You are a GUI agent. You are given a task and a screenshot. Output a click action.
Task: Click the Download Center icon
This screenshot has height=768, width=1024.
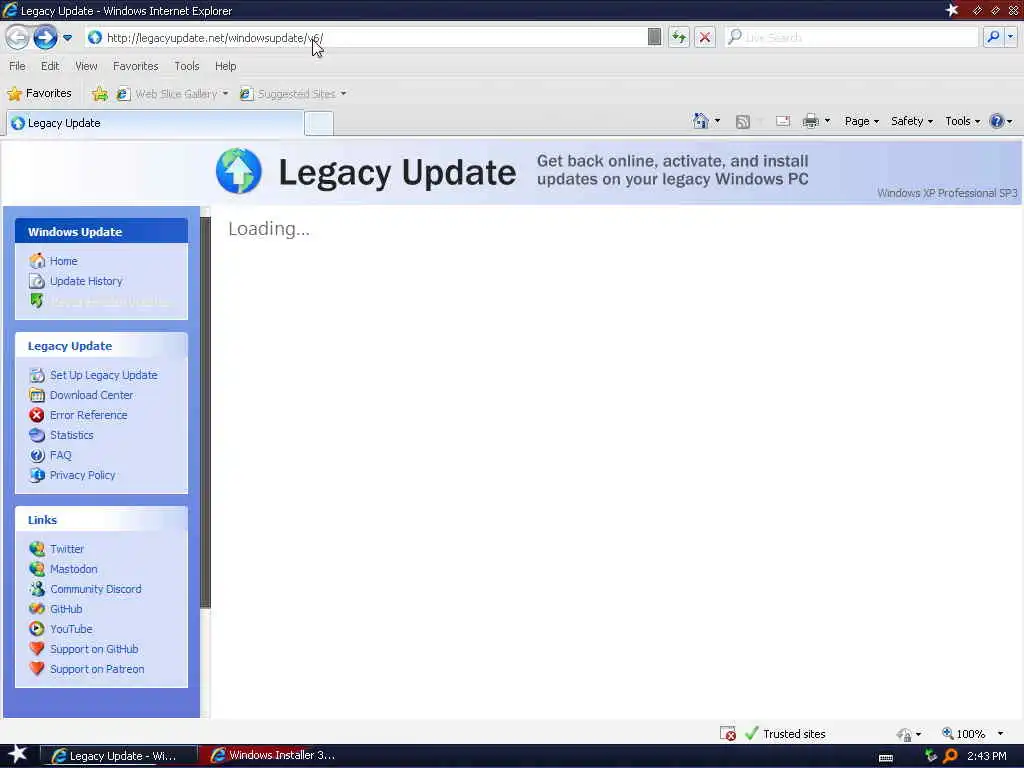click(x=37, y=395)
